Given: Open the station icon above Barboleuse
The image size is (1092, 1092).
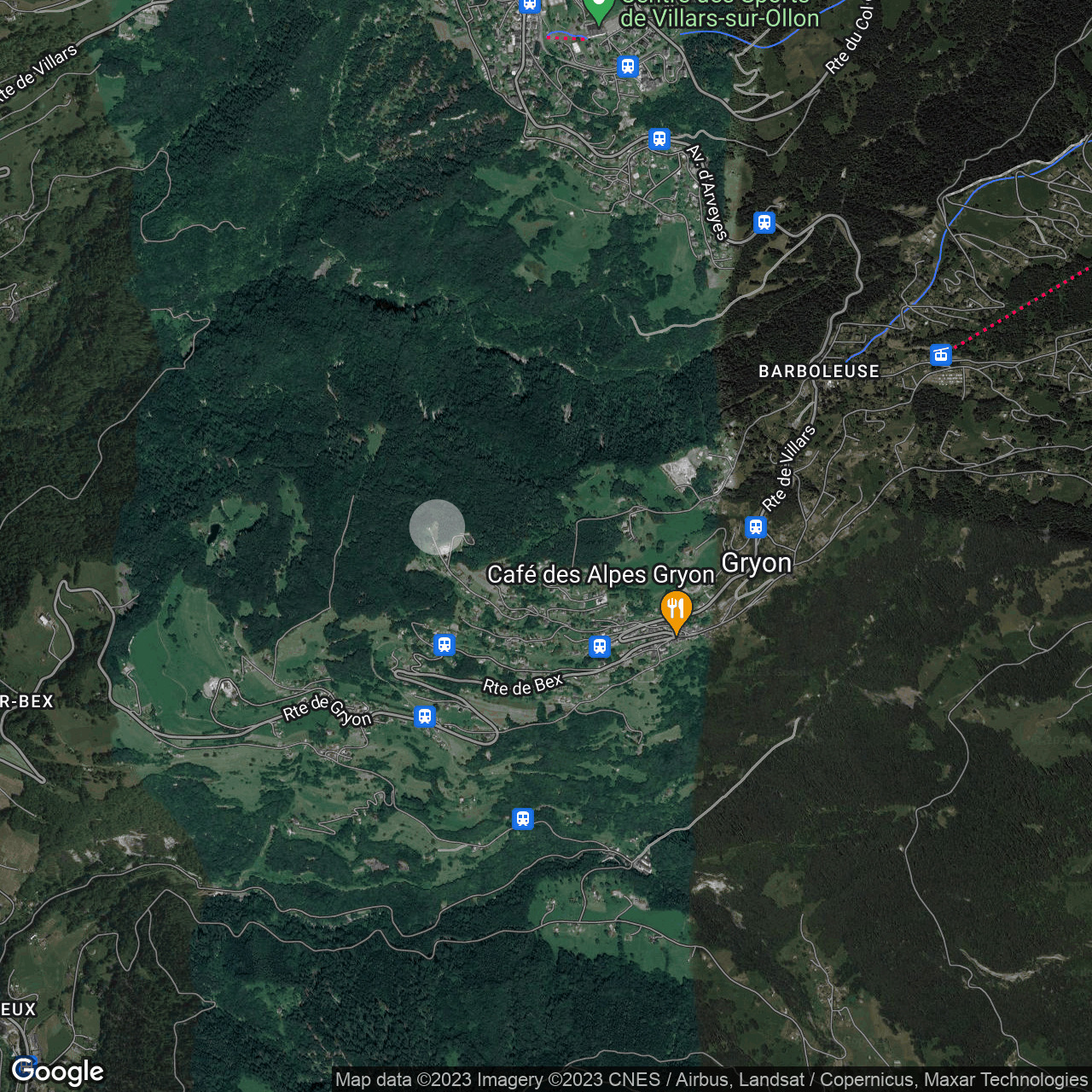Looking at the screenshot, I should coord(764,222).
